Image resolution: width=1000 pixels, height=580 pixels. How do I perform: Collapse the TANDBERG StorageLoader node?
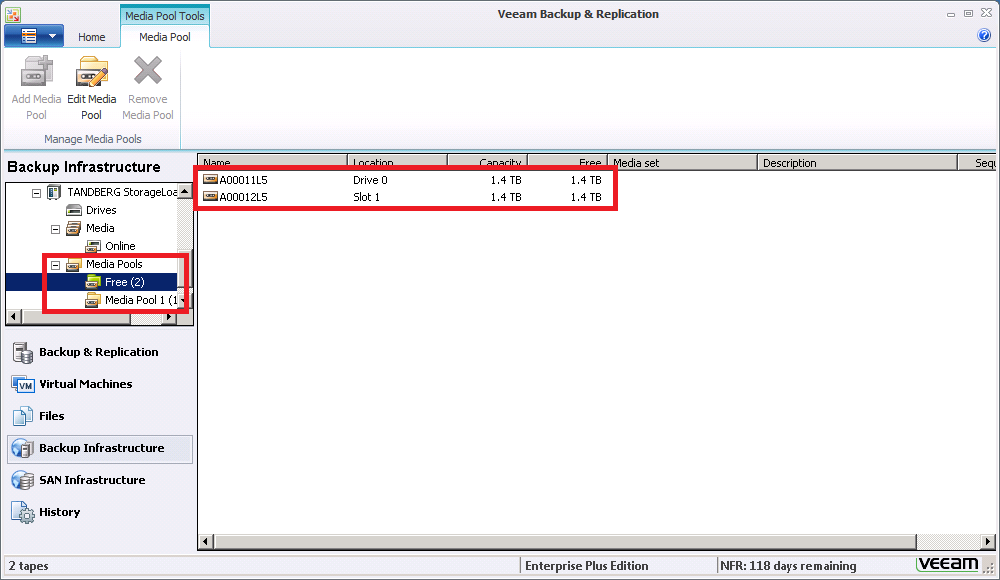pos(37,193)
